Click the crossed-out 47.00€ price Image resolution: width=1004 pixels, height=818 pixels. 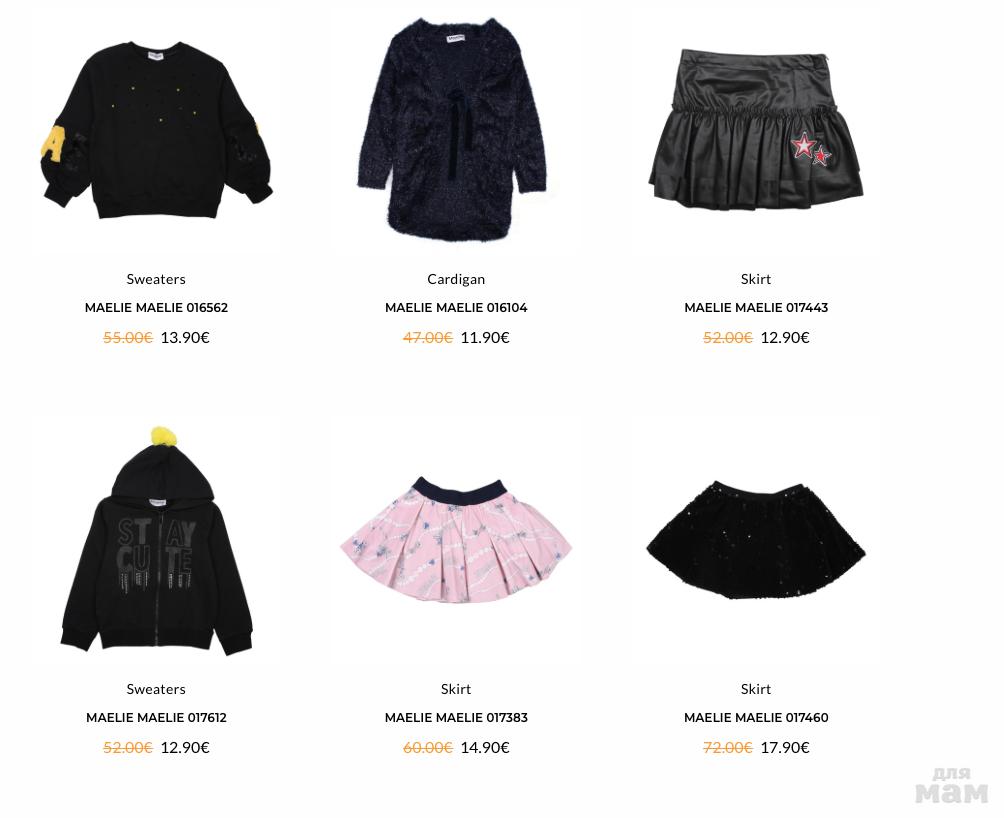click(x=428, y=337)
